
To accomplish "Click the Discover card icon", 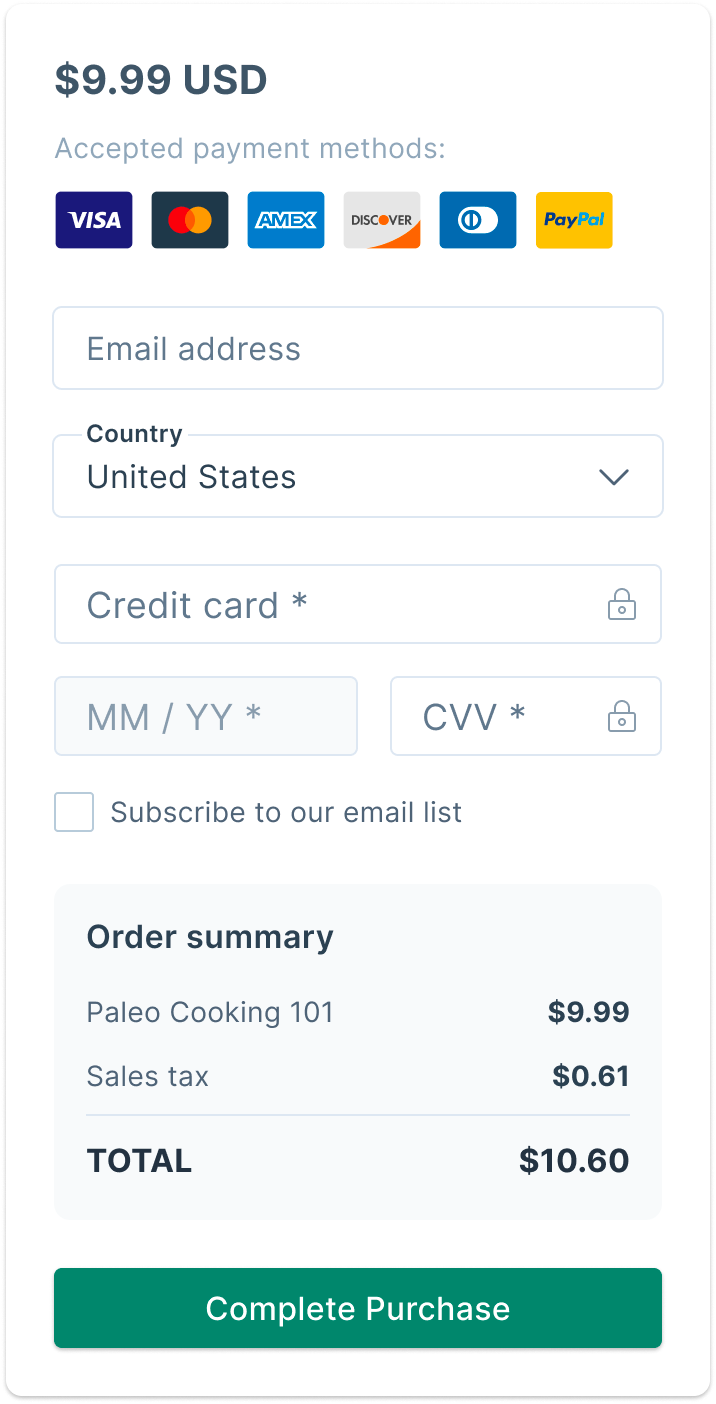I will (382, 220).
